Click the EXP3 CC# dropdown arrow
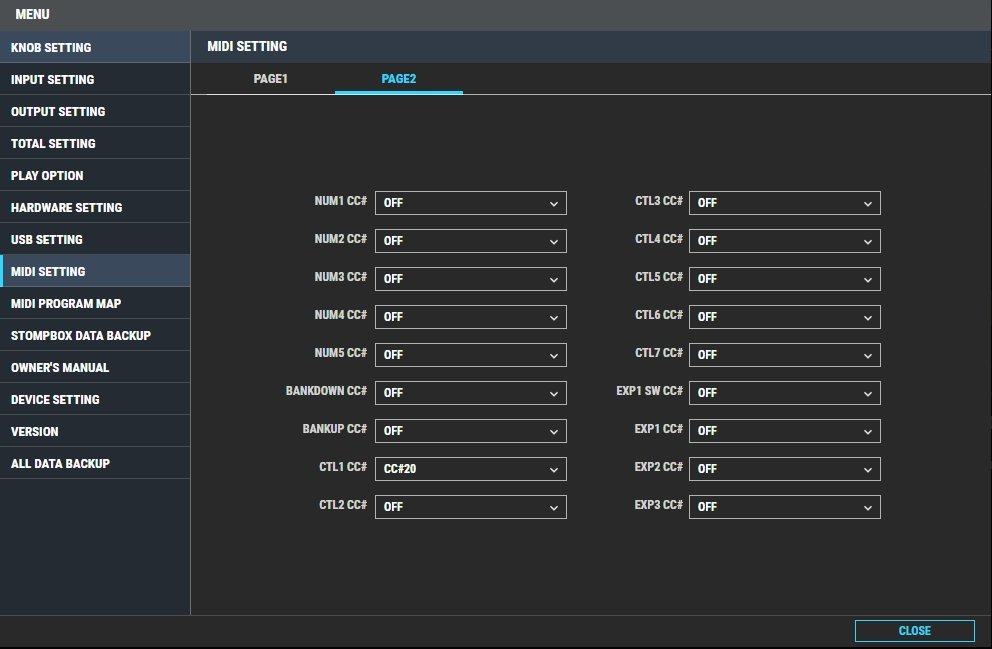 coord(867,507)
